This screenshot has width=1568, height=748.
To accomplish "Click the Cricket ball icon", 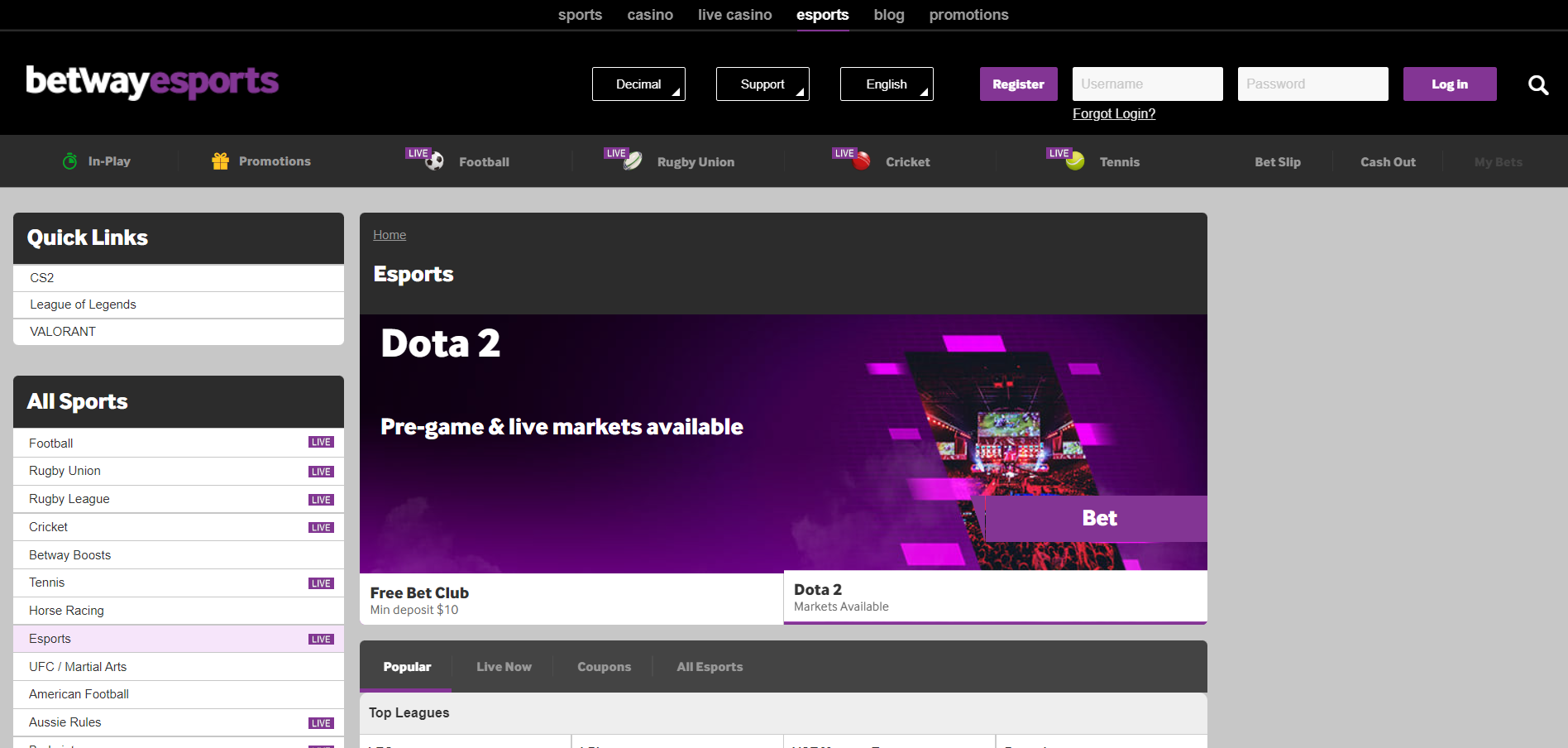I will point(861,161).
